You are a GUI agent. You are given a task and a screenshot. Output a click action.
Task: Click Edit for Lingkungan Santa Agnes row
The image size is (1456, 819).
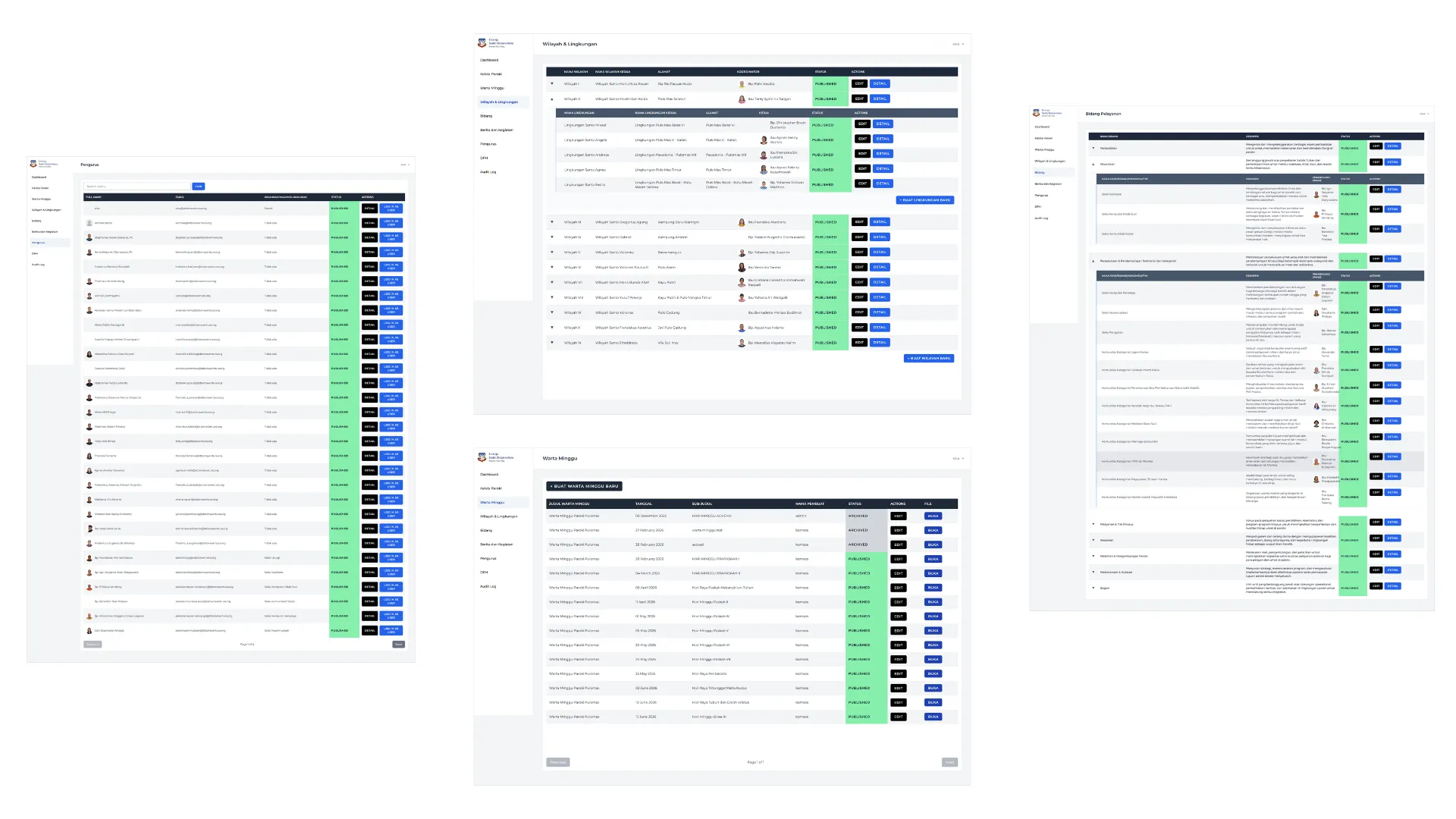point(862,169)
